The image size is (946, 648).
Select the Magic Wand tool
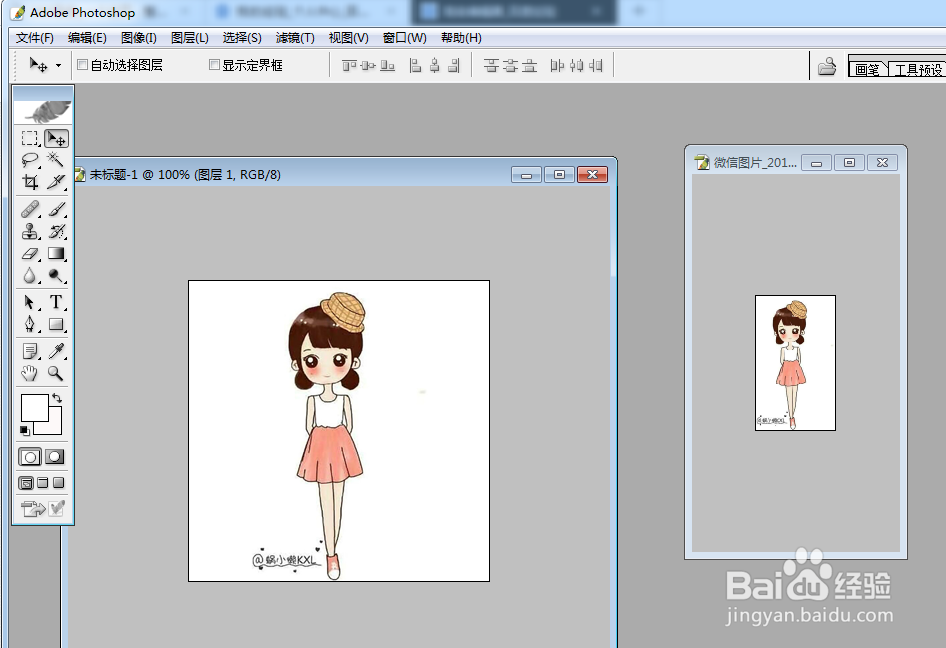pos(56,160)
